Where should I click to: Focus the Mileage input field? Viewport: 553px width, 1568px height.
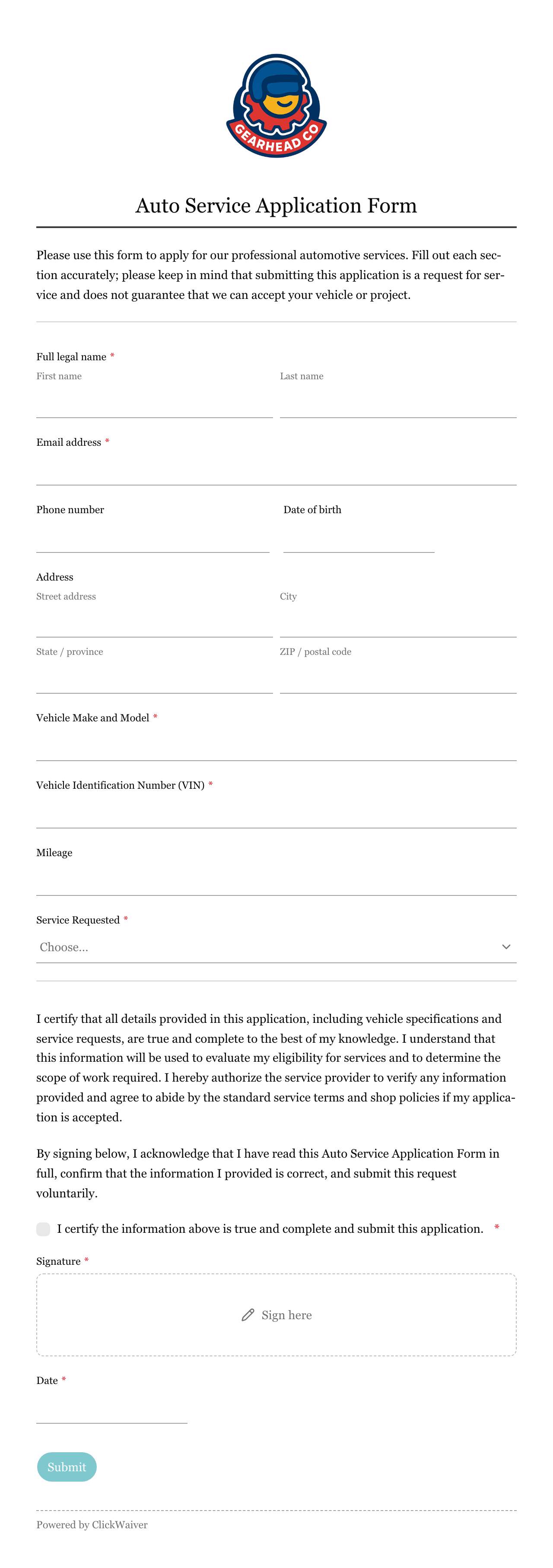point(276,880)
